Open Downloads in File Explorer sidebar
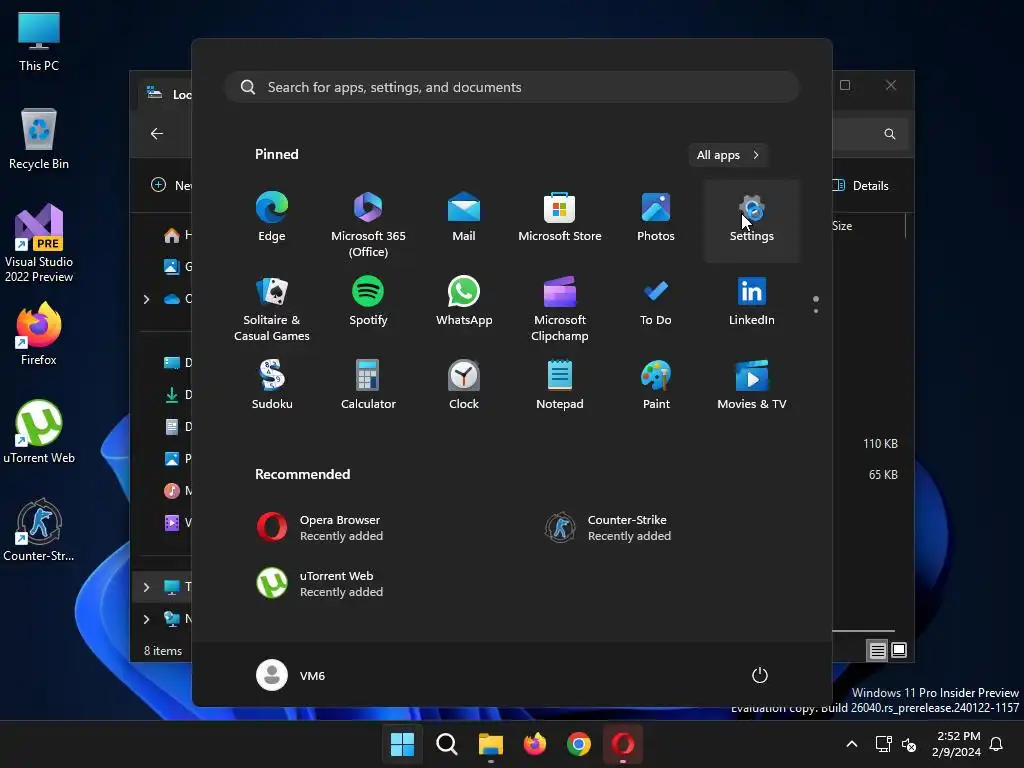The image size is (1024, 768). 176,395
